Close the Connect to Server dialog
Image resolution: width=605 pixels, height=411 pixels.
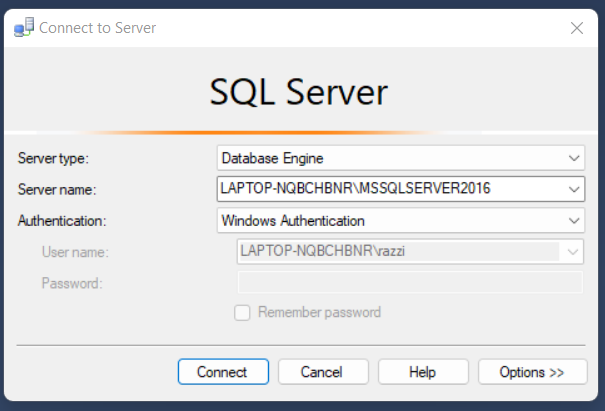tap(576, 28)
